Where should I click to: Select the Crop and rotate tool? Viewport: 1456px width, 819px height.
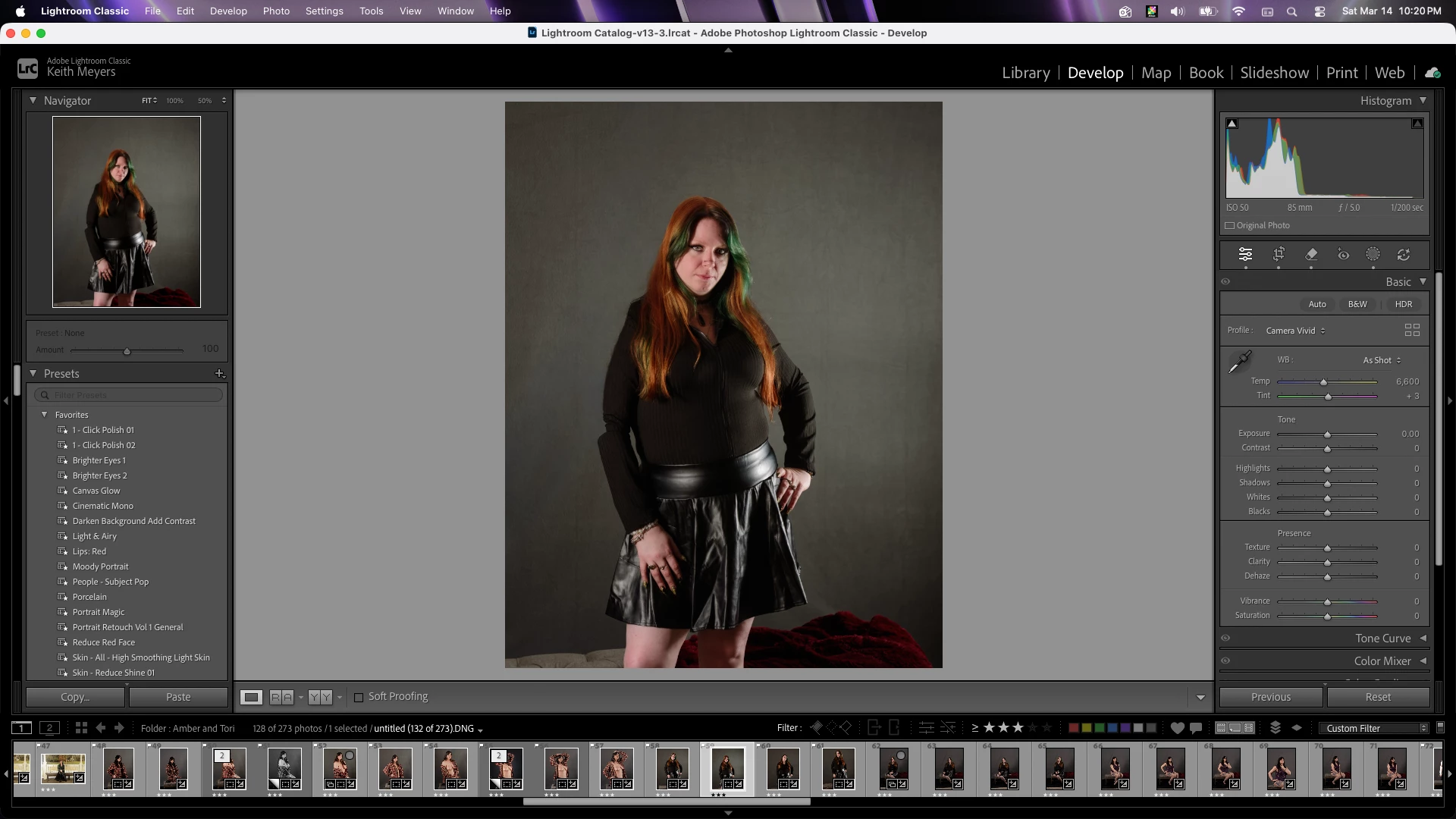click(x=1279, y=255)
